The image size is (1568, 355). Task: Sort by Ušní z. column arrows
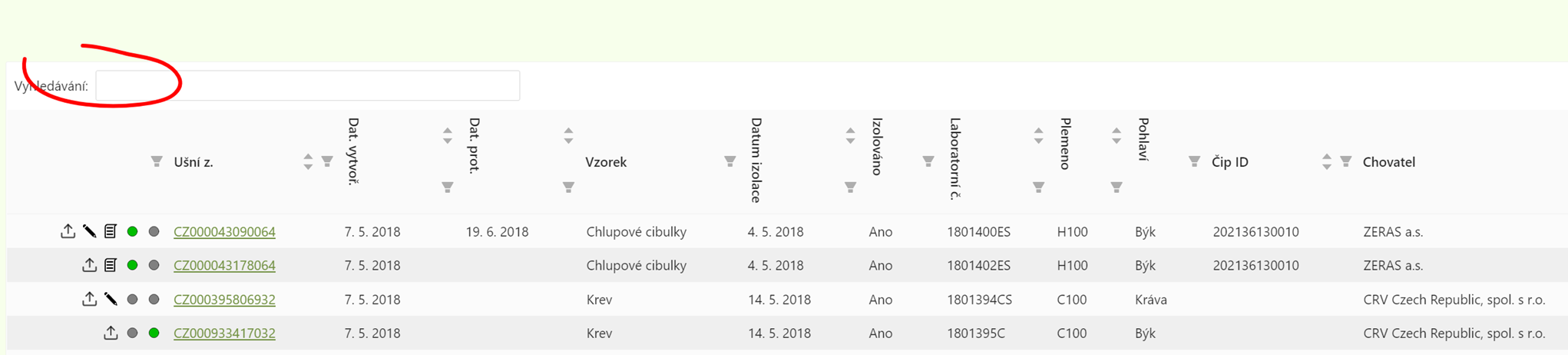point(308,161)
